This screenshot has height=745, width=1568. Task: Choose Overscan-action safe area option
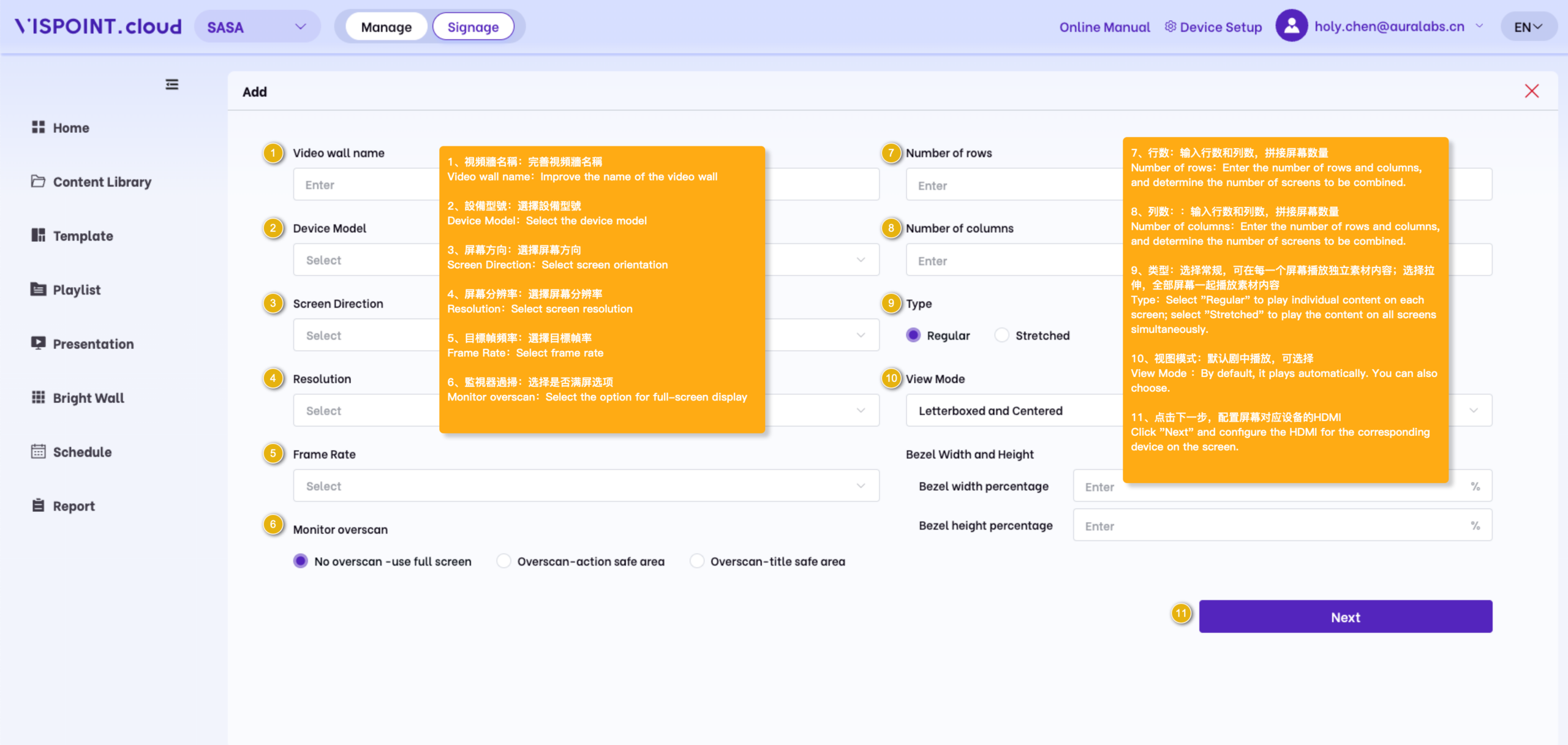coord(503,561)
